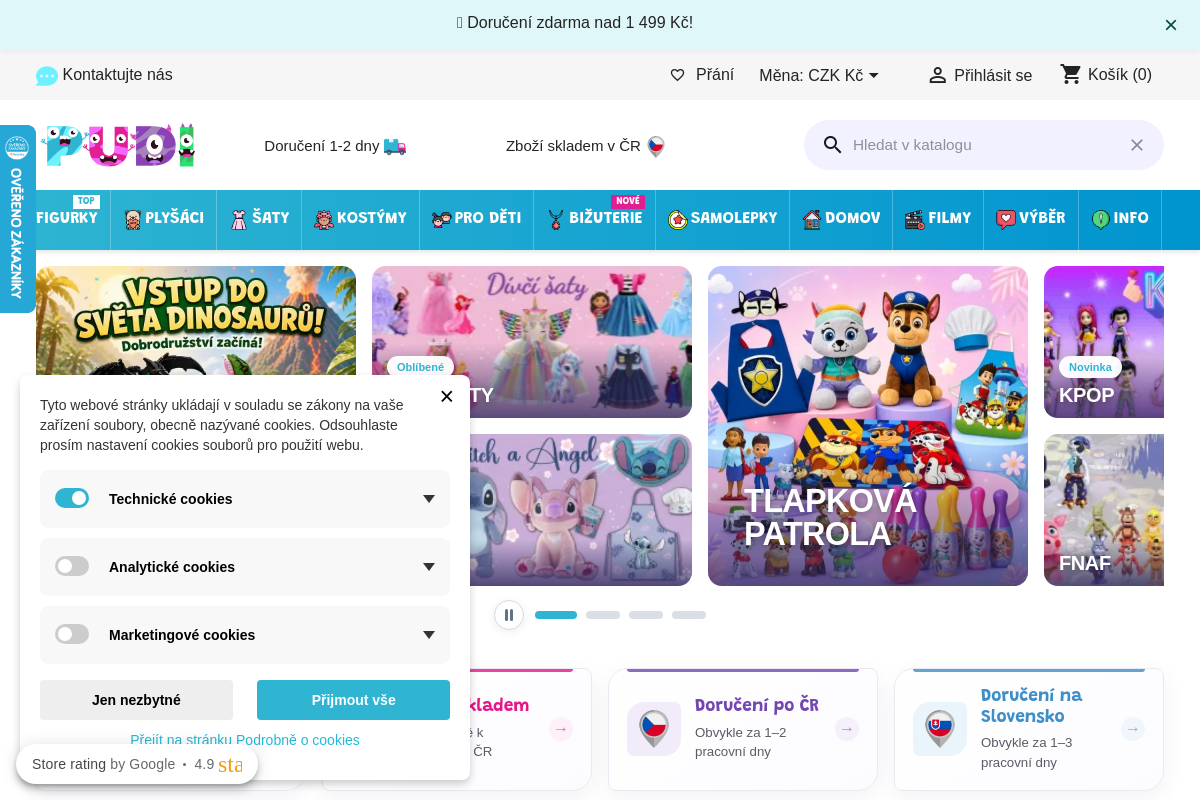Go to third carousel slide indicator

tap(646, 615)
